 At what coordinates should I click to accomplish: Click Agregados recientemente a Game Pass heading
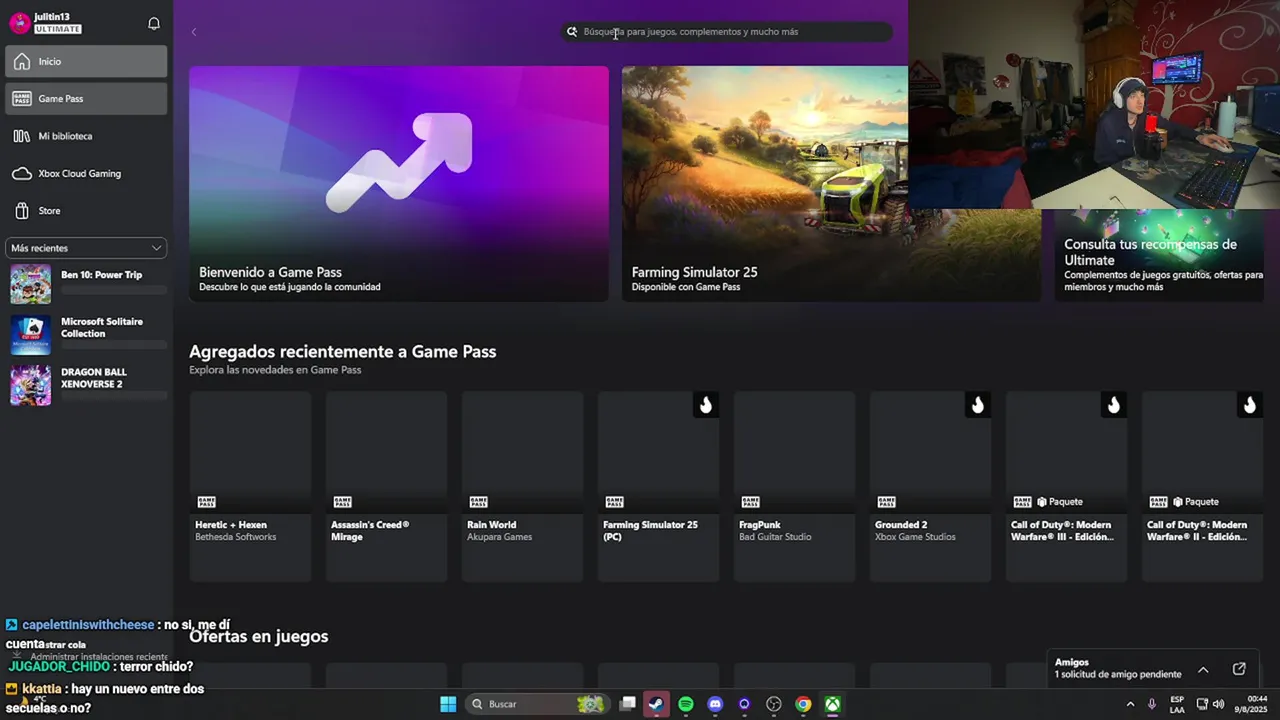click(x=343, y=352)
